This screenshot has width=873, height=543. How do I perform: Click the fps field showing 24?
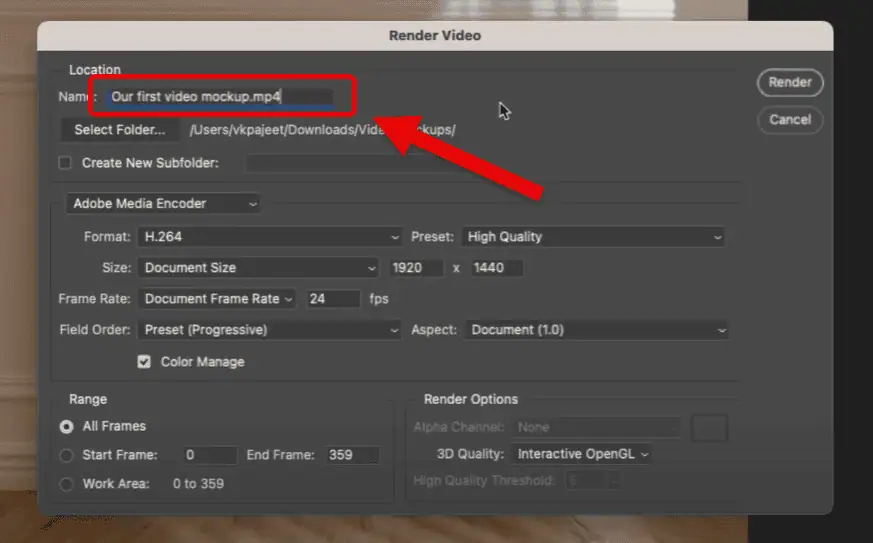pos(333,299)
